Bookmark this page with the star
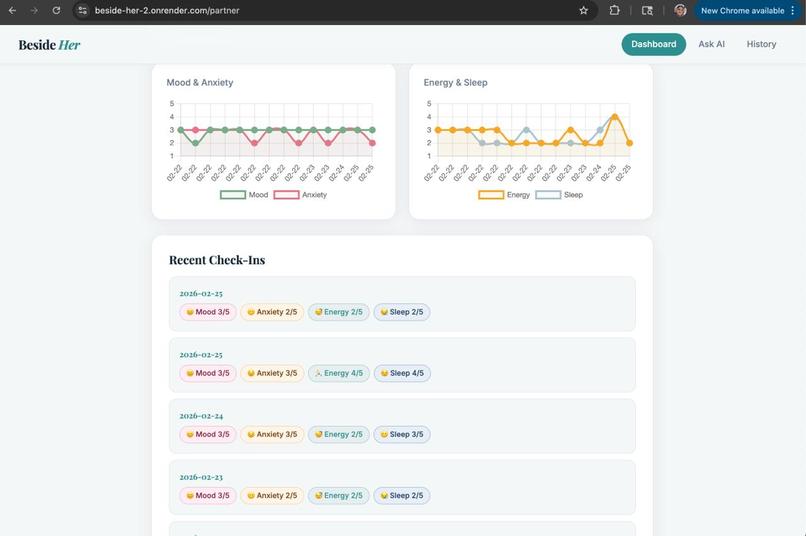The image size is (806, 536). (583, 10)
